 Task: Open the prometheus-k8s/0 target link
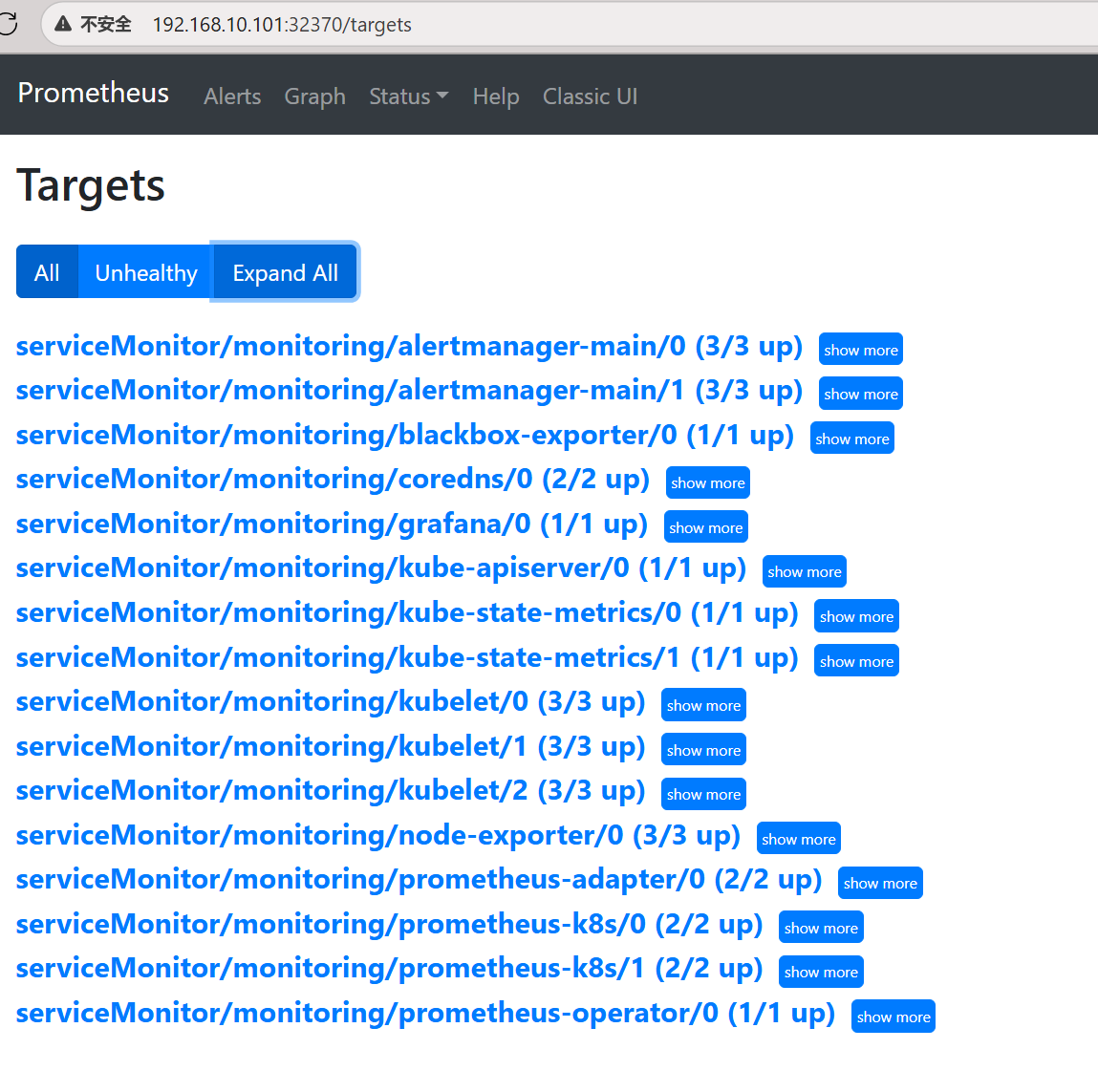389,925
